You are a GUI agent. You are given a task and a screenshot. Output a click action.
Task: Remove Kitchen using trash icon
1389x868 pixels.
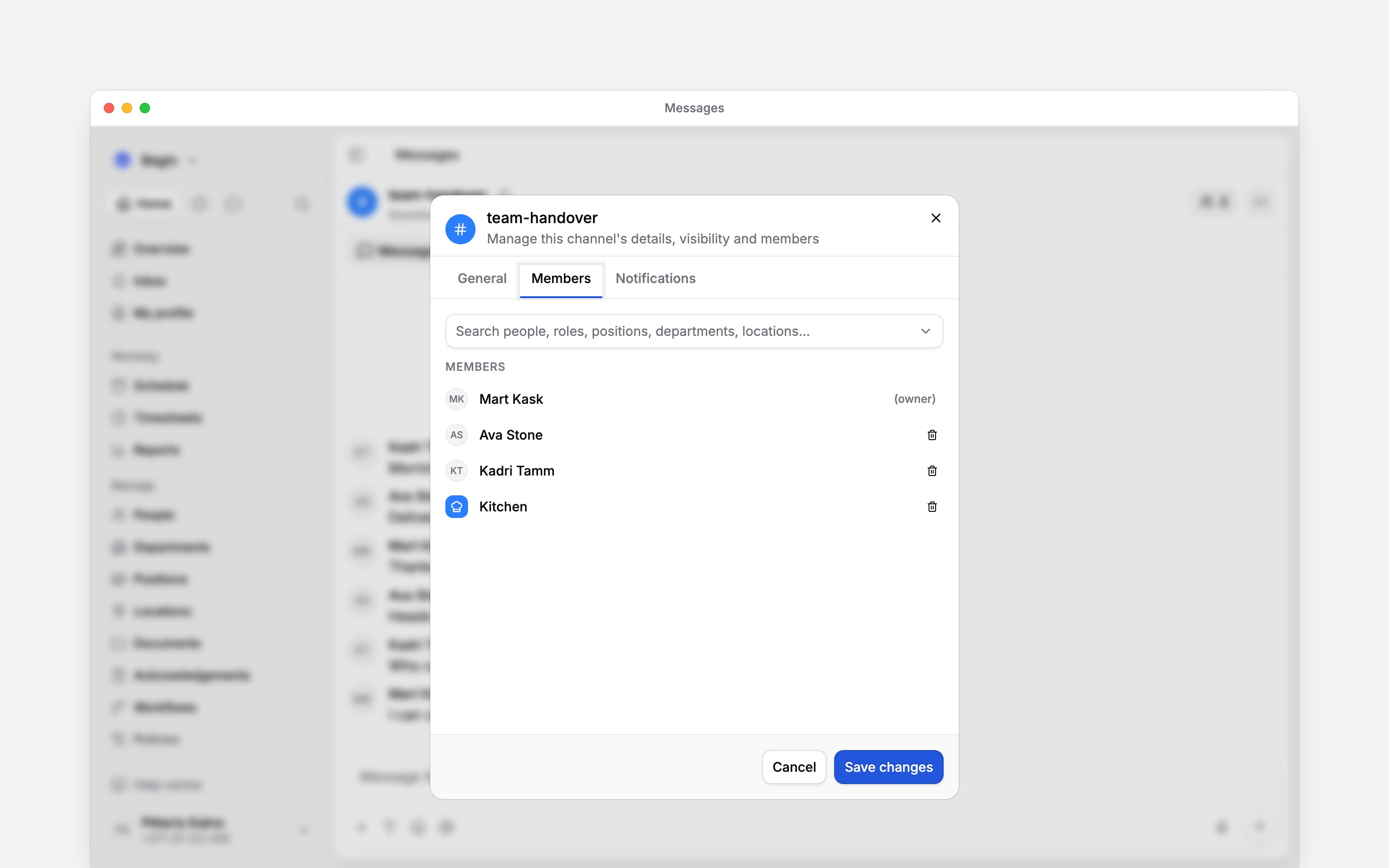tap(932, 507)
